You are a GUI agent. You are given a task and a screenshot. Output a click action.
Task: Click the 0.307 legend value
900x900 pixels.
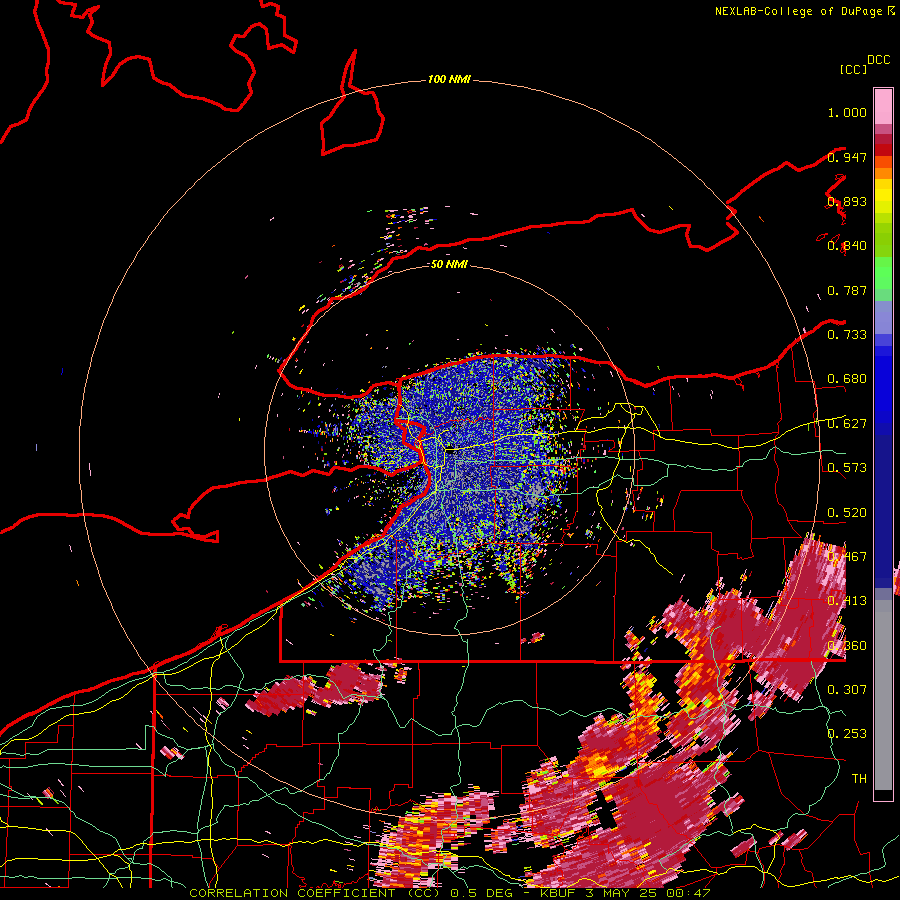pos(847,689)
